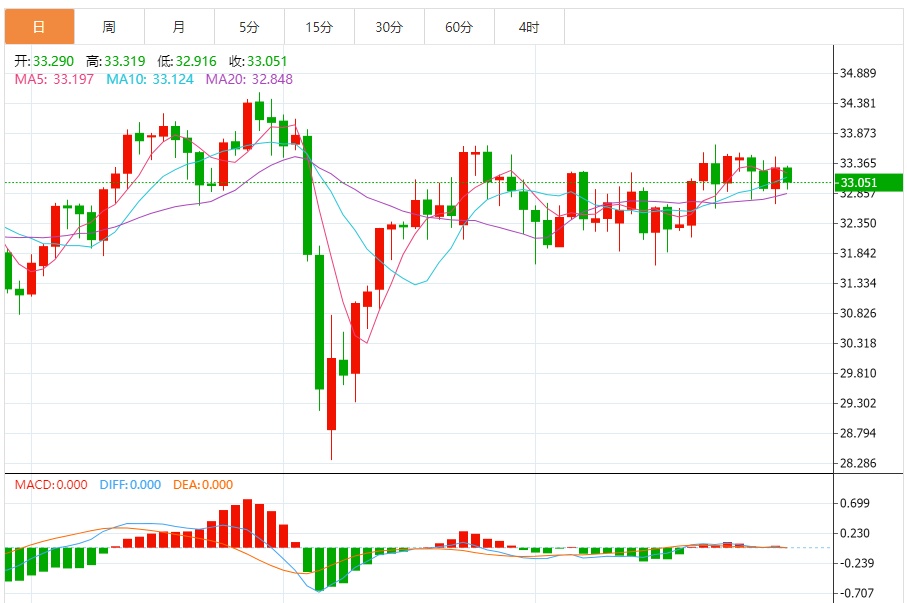Click the 28.286 price axis label
This screenshot has height=603, width=907.
tap(858, 463)
